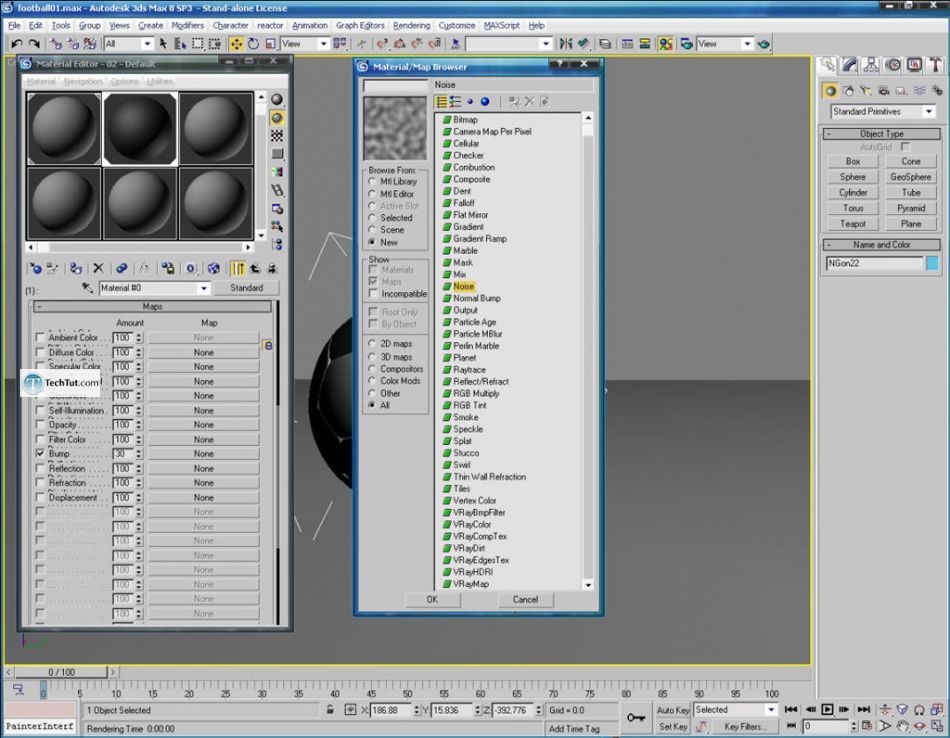Screen dimensions: 950x738
Task: Click the Pick Material eyedropper icon
Action: tap(88, 288)
